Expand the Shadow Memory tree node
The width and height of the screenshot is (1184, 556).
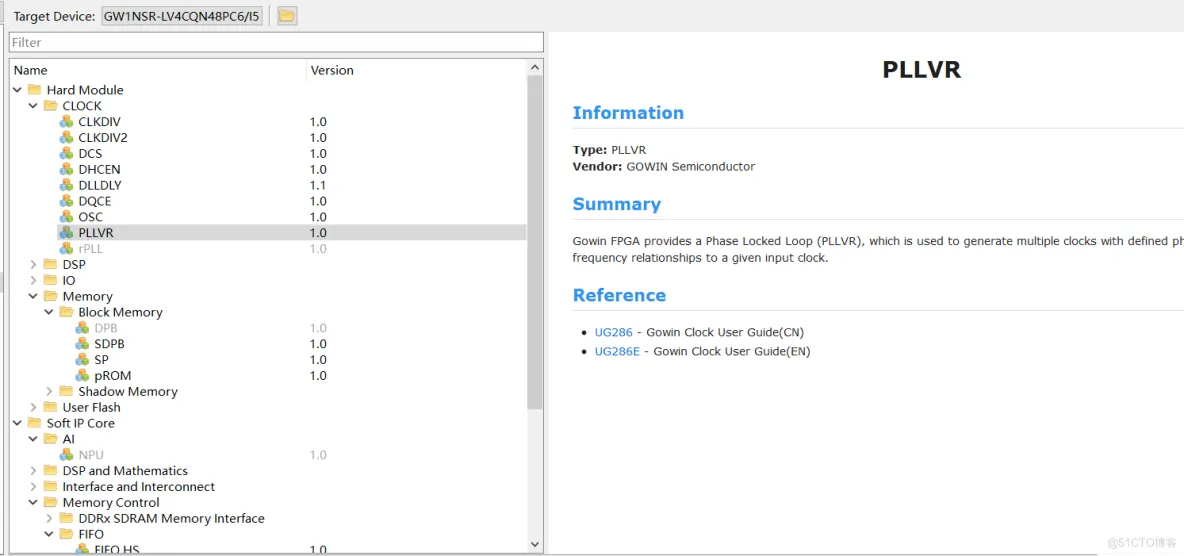[49, 391]
